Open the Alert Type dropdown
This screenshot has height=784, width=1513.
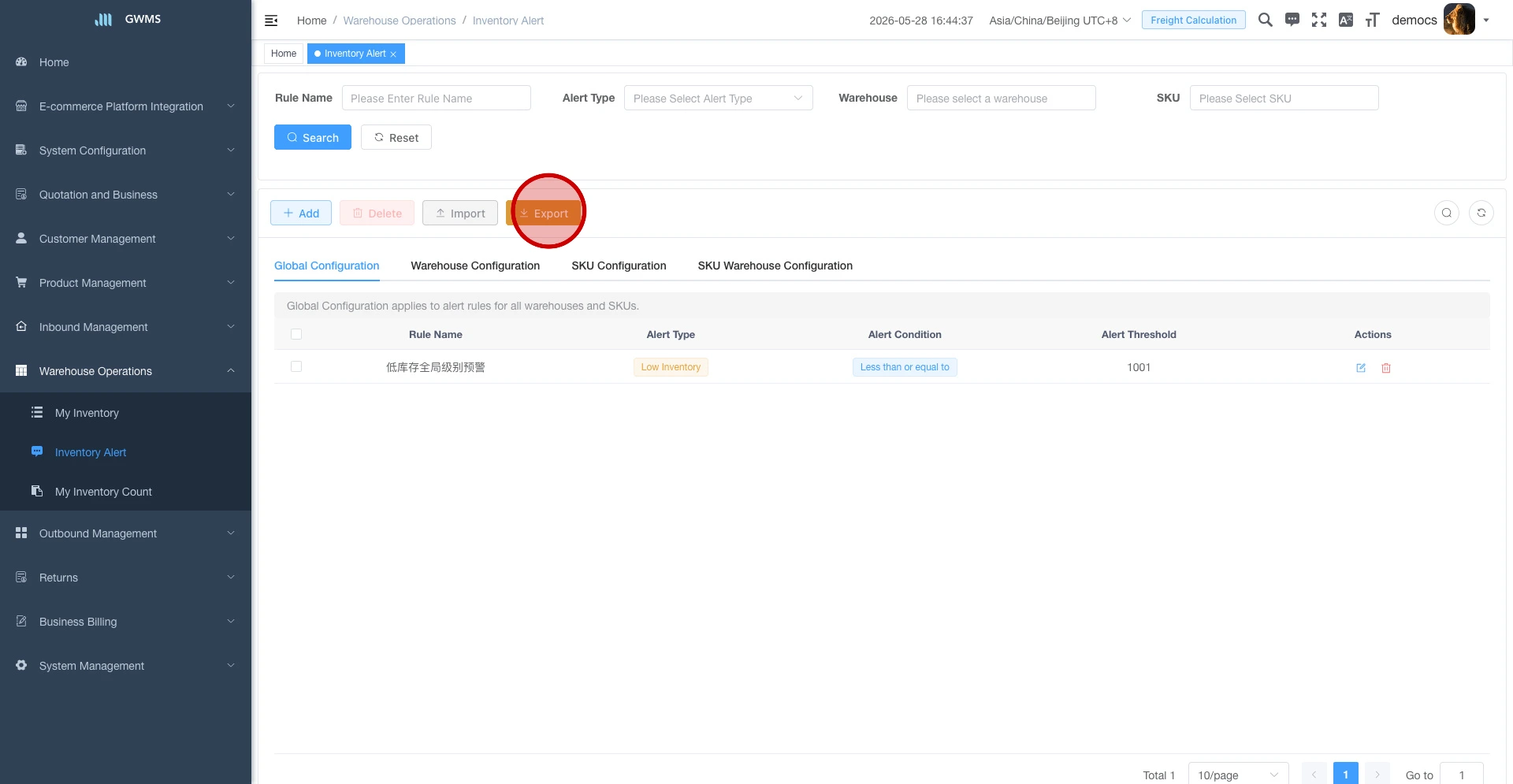718,98
